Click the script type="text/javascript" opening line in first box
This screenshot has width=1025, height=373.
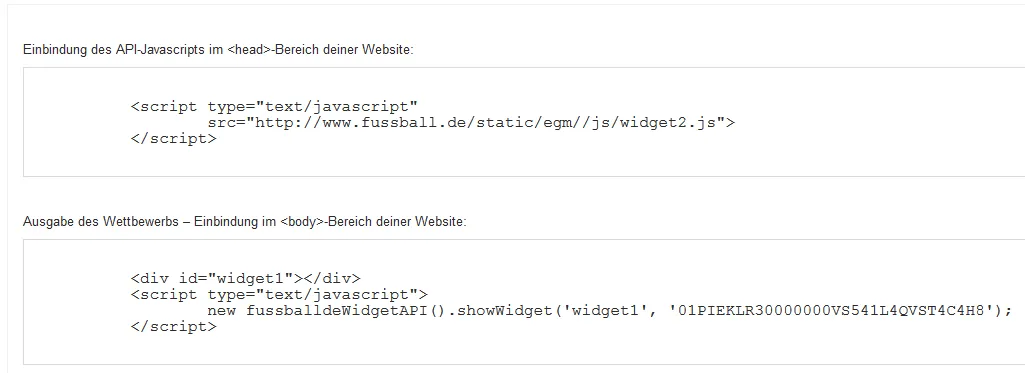click(x=274, y=106)
